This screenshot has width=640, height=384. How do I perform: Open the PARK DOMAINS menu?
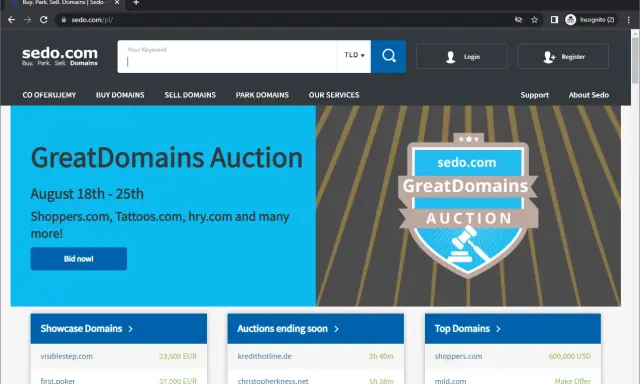pos(262,95)
